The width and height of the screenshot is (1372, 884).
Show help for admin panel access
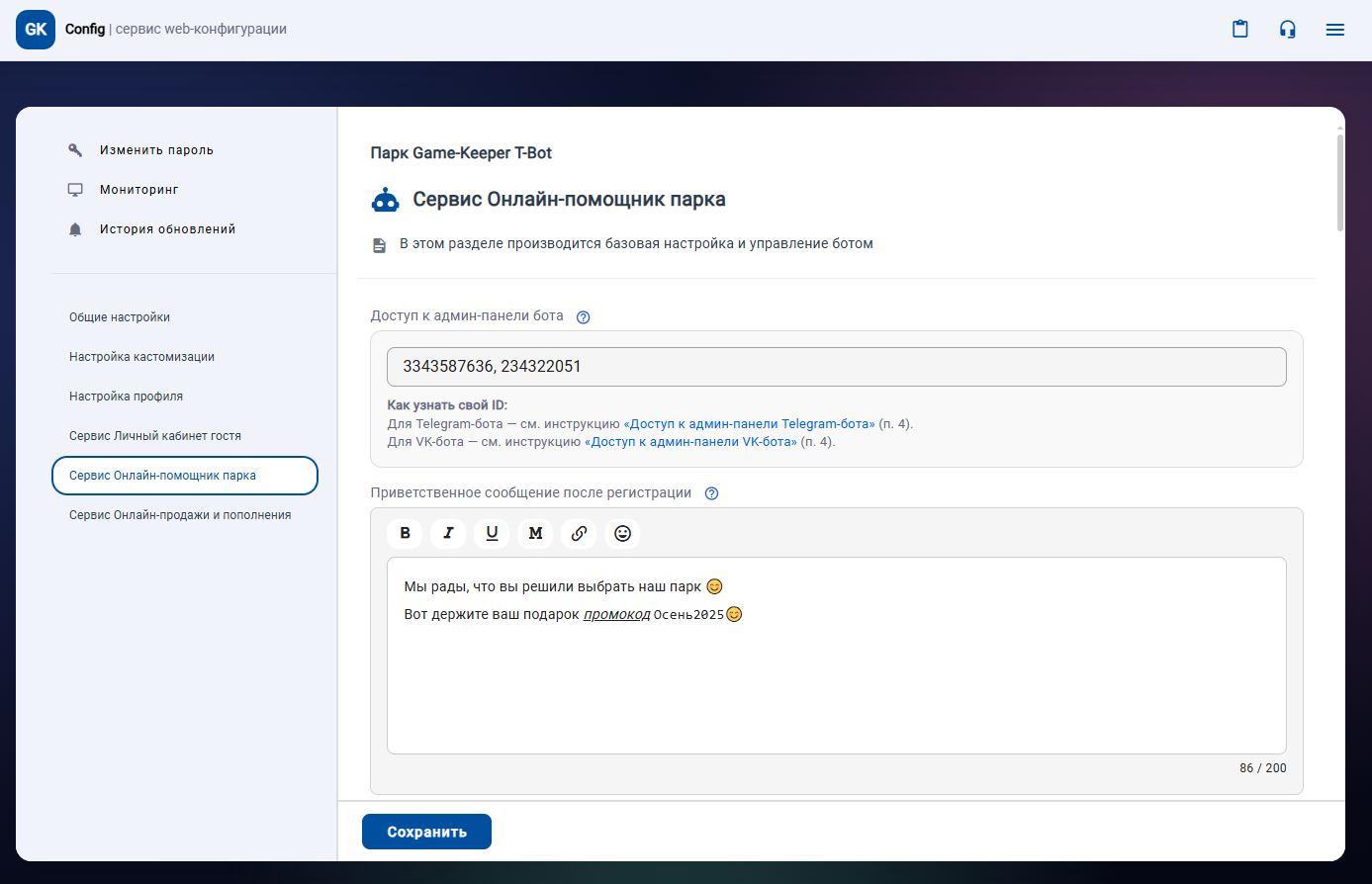[x=583, y=317]
